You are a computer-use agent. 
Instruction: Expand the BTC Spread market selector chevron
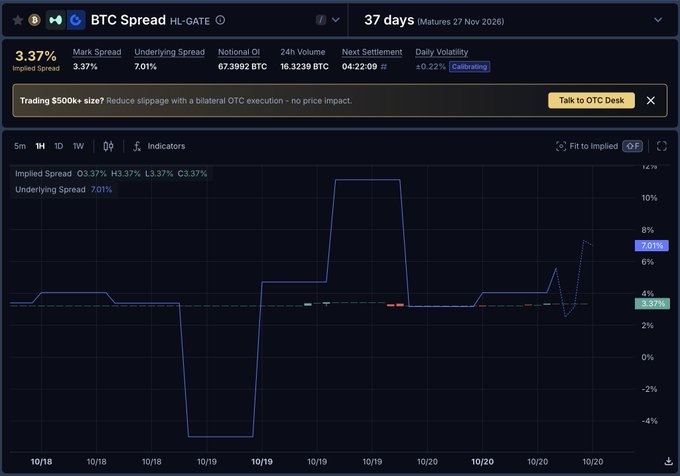pyautogui.click(x=336, y=20)
